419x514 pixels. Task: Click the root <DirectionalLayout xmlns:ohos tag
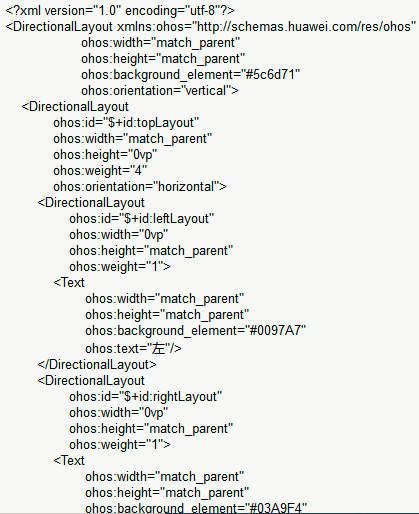[211, 27]
